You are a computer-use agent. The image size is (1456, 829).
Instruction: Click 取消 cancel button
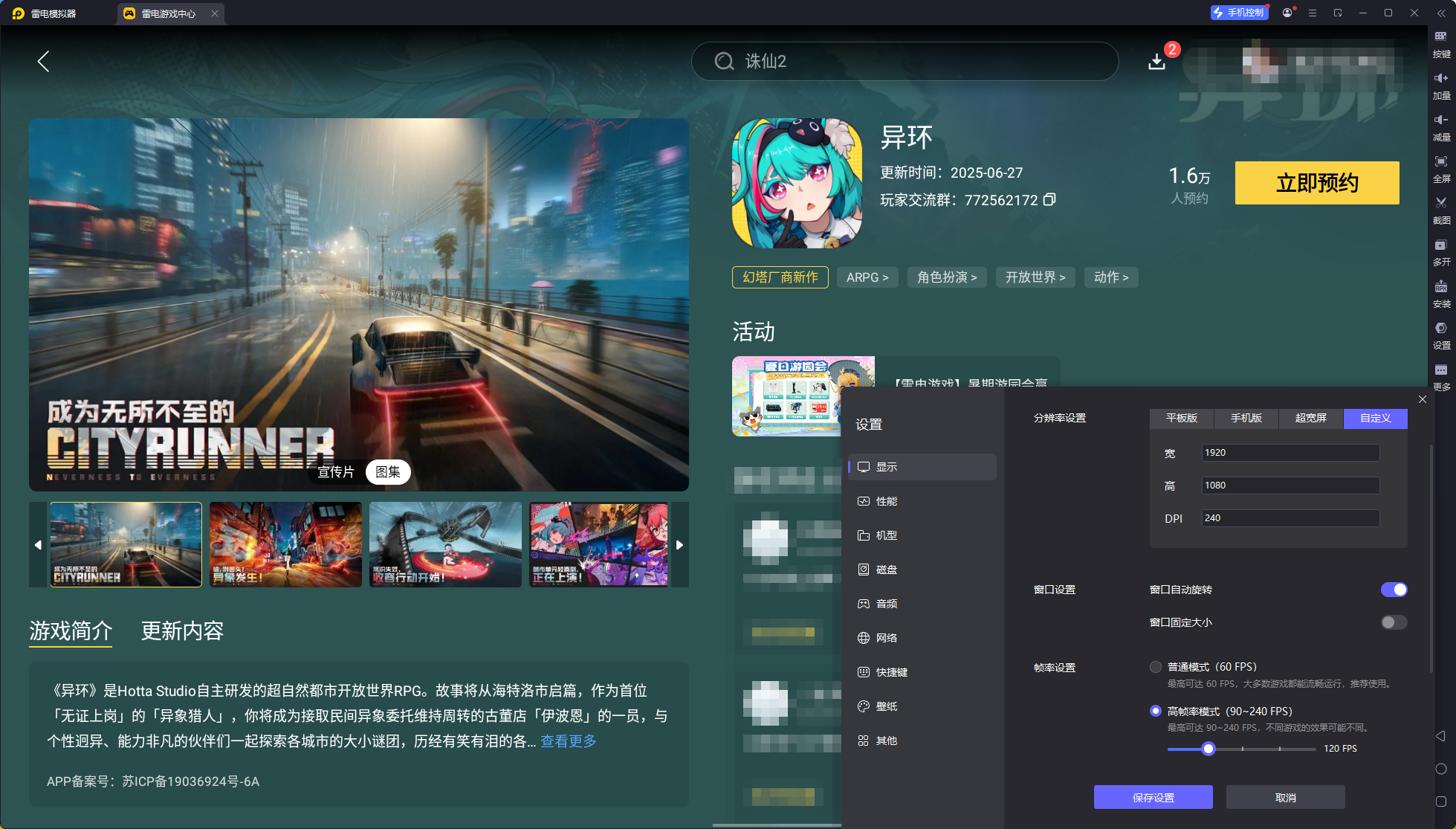coord(1286,798)
